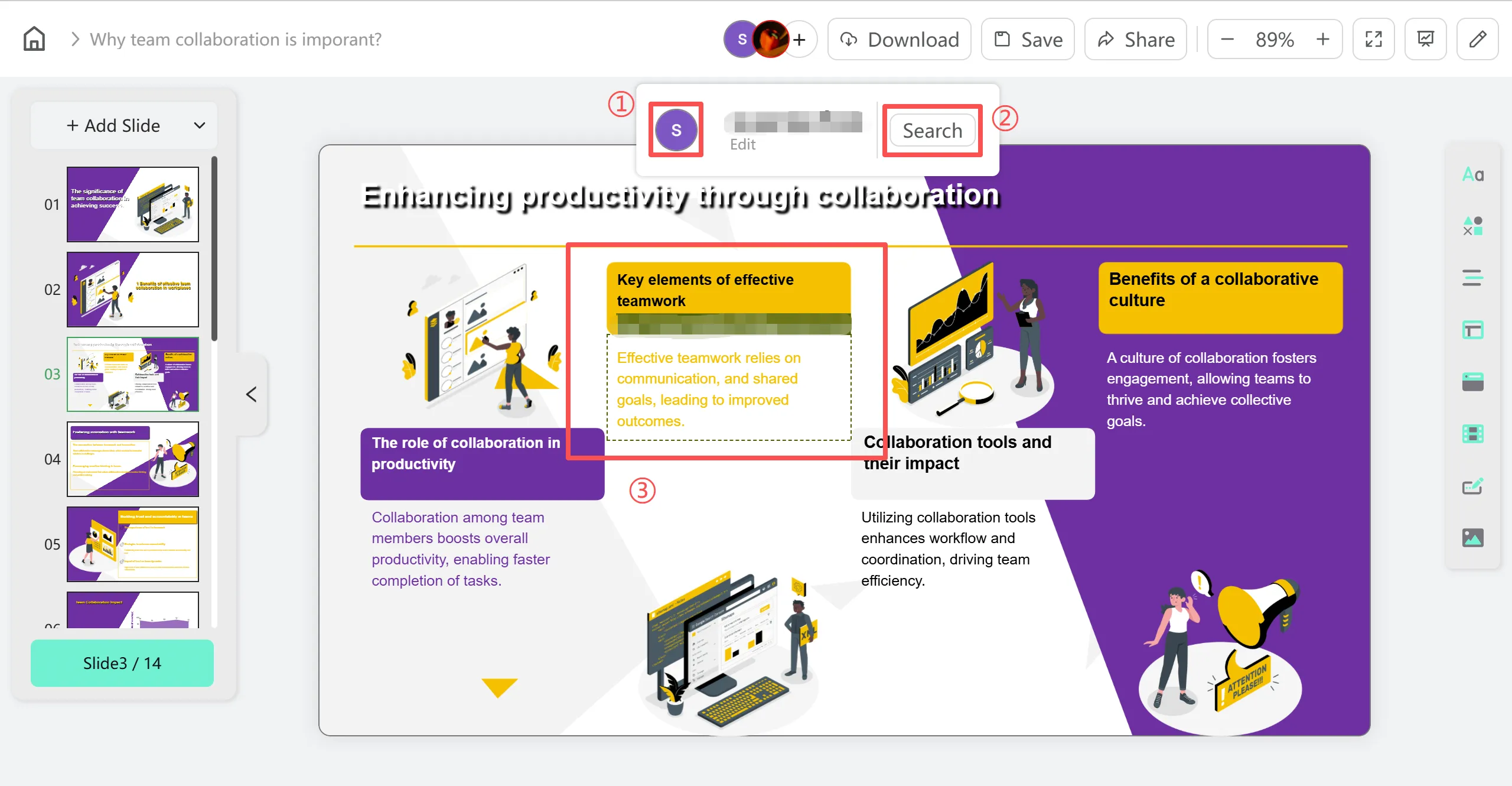Collapse the slide panel with chevron

coord(252,394)
